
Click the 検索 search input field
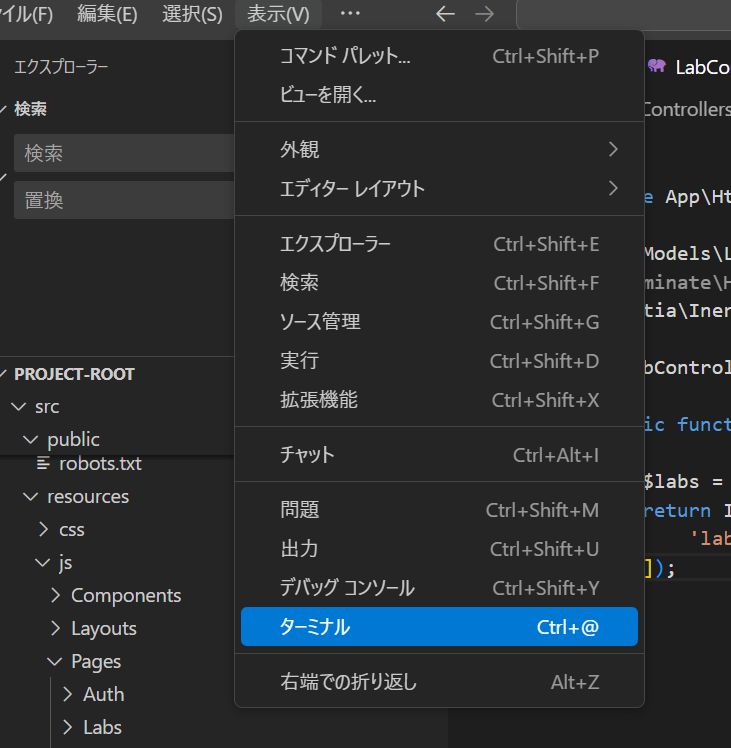pos(124,153)
